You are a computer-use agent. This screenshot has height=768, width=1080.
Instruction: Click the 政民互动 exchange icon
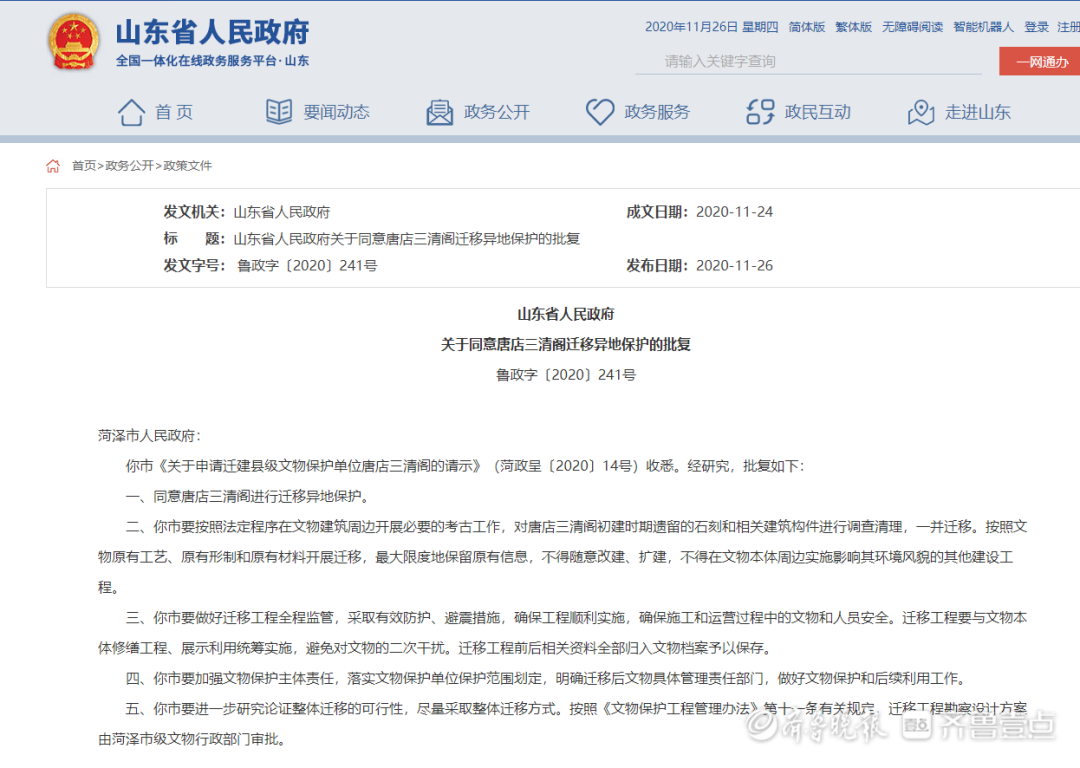pyautogui.click(x=760, y=112)
